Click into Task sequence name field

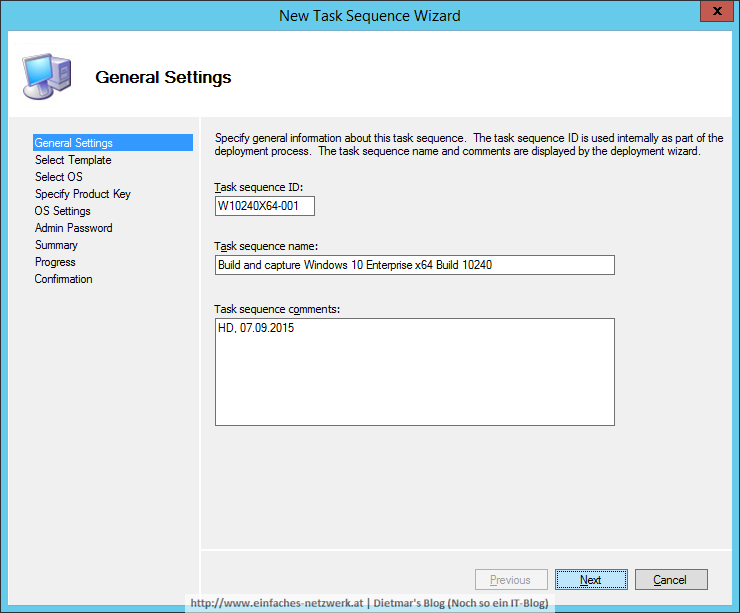point(415,265)
